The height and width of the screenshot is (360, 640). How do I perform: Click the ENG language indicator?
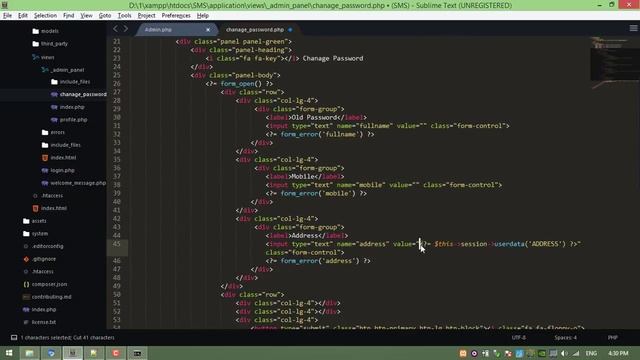(x=591, y=353)
